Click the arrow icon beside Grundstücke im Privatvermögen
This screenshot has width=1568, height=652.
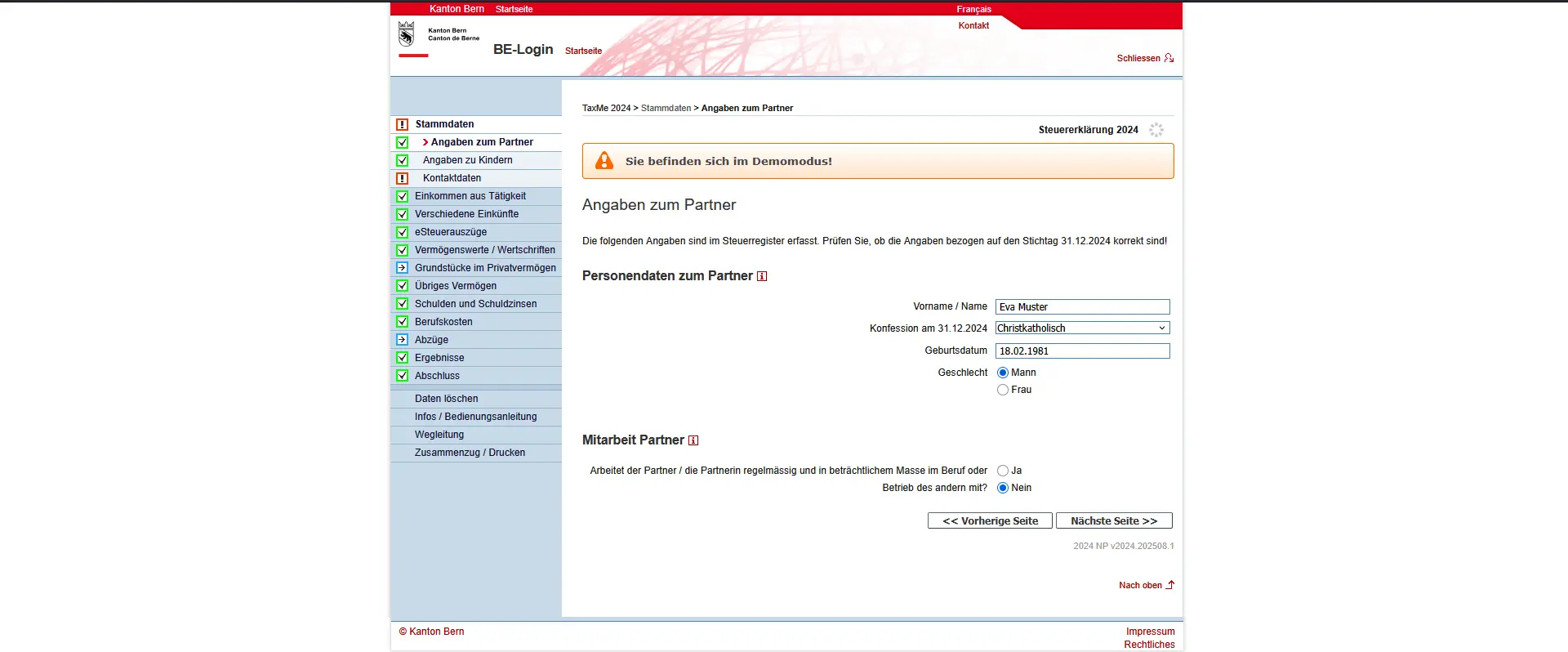coord(402,268)
